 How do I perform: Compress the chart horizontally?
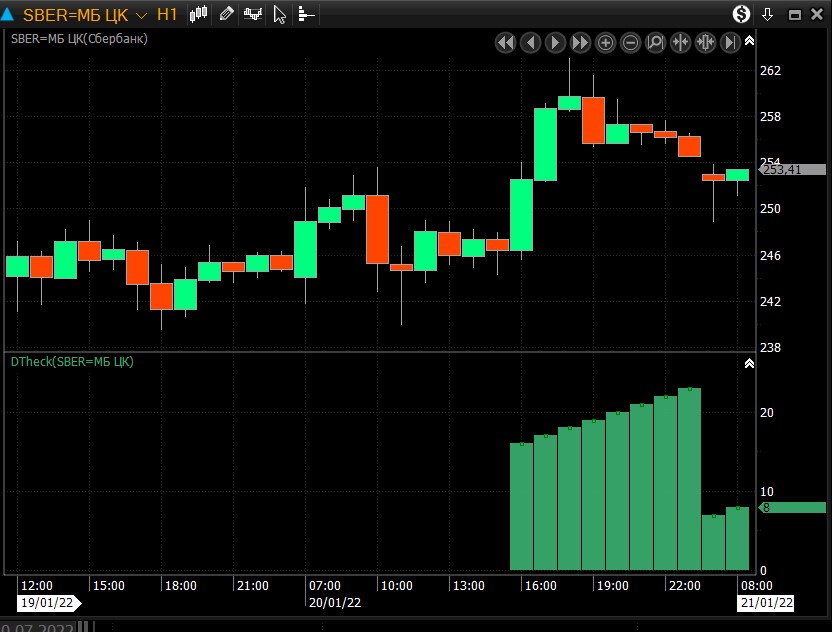(x=681, y=42)
